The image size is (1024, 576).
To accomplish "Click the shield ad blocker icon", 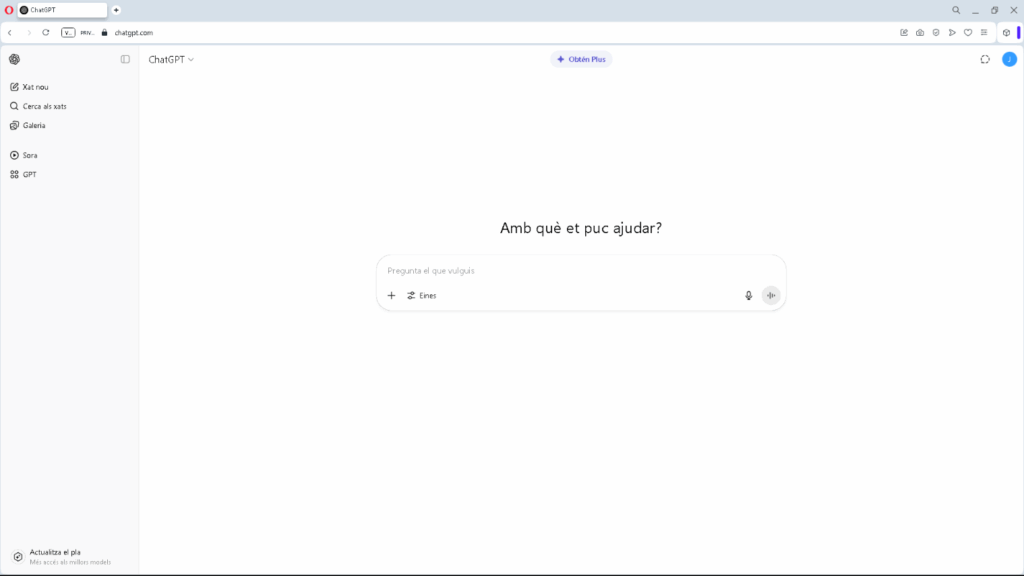I will pyautogui.click(x=936, y=33).
